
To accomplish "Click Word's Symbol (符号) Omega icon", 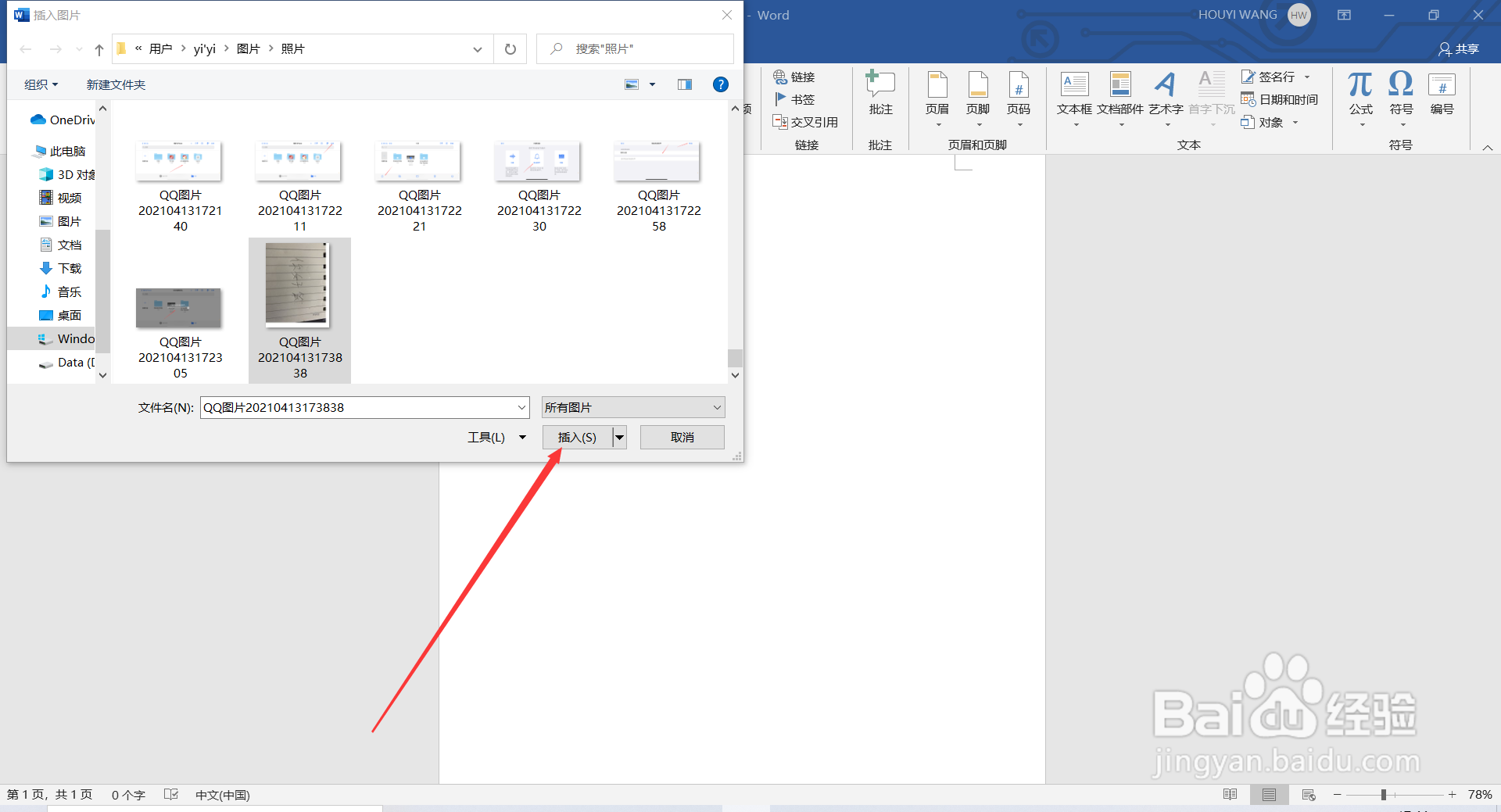I will click(1401, 84).
